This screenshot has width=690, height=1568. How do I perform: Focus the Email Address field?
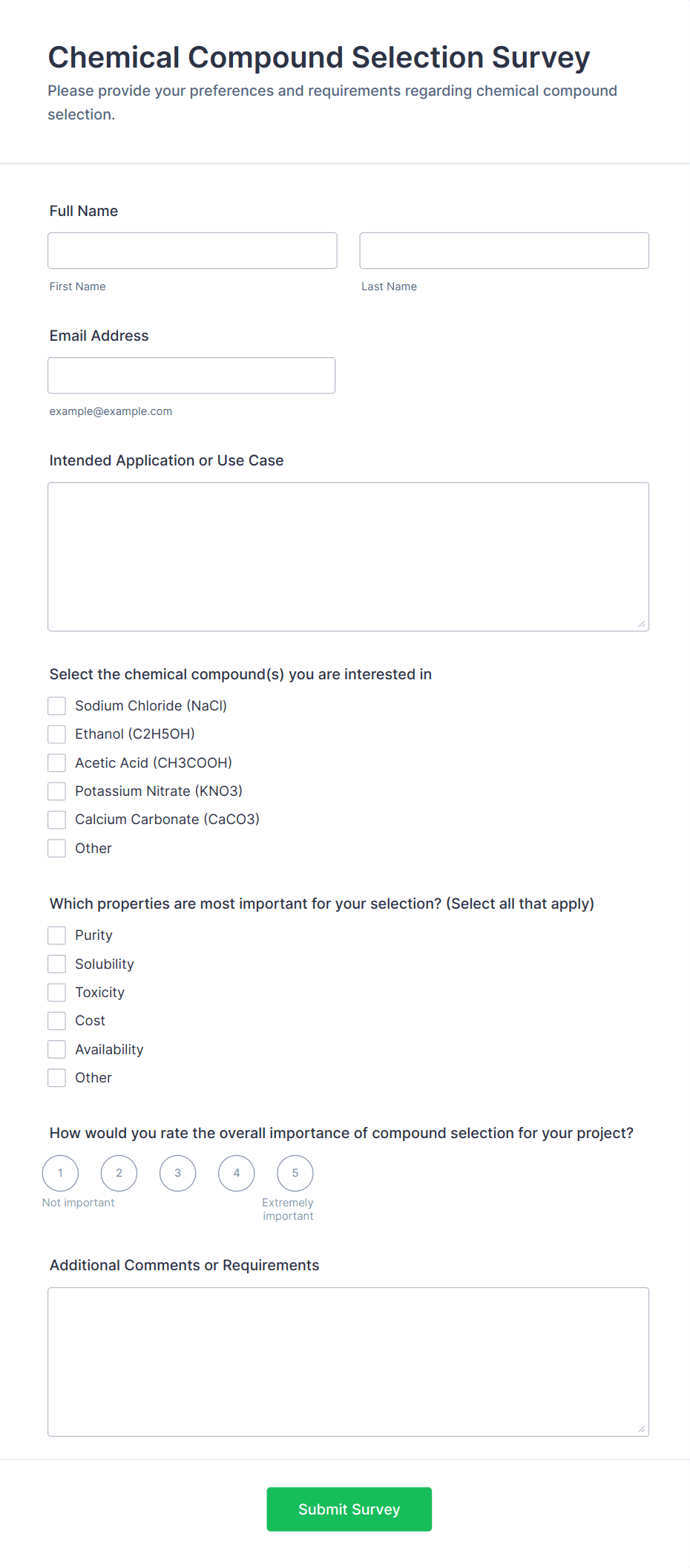click(x=191, y=375)
